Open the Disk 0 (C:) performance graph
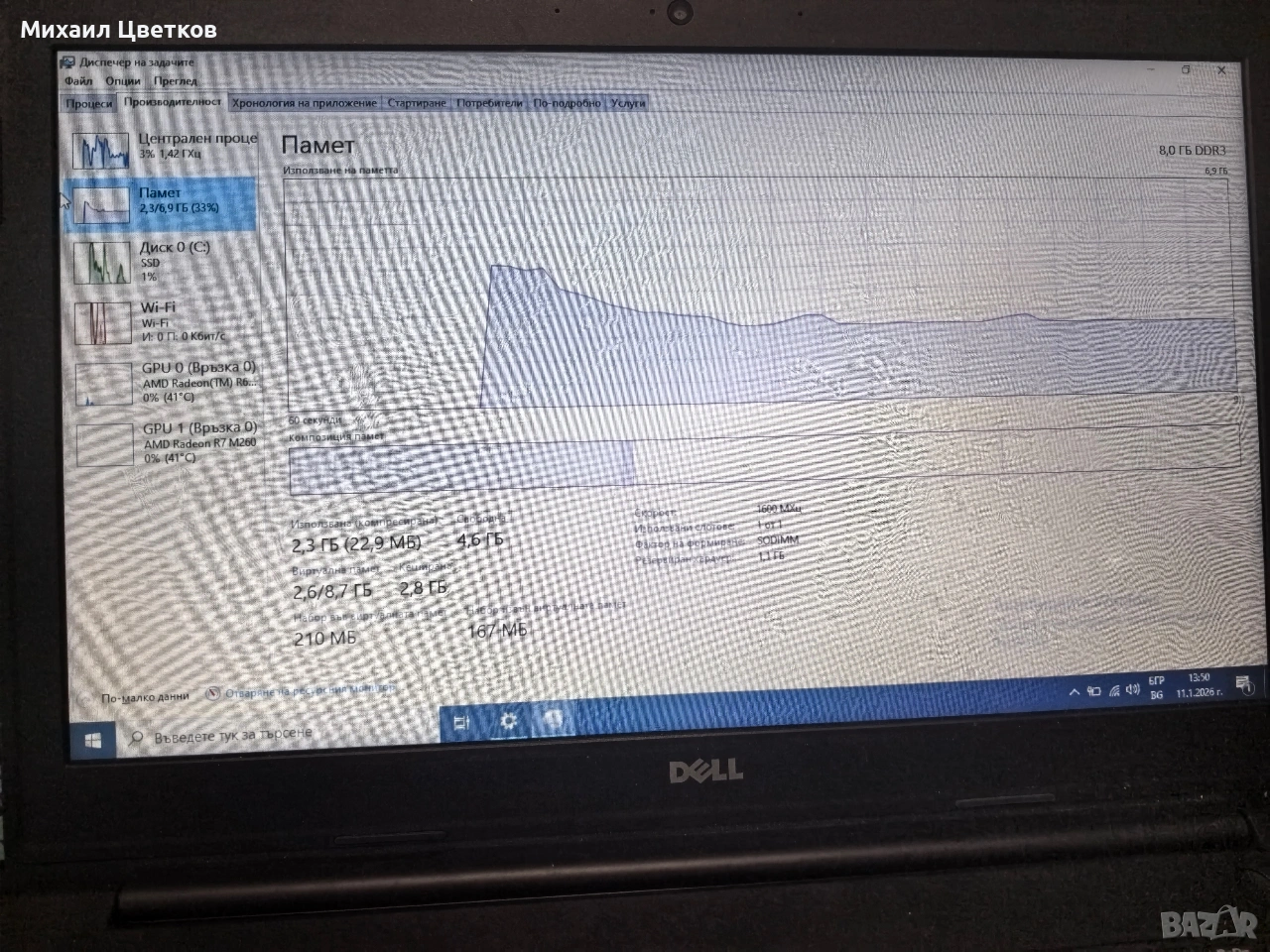Image resolution: width=1270 pixels, height=952 pixels. (164, 261)
